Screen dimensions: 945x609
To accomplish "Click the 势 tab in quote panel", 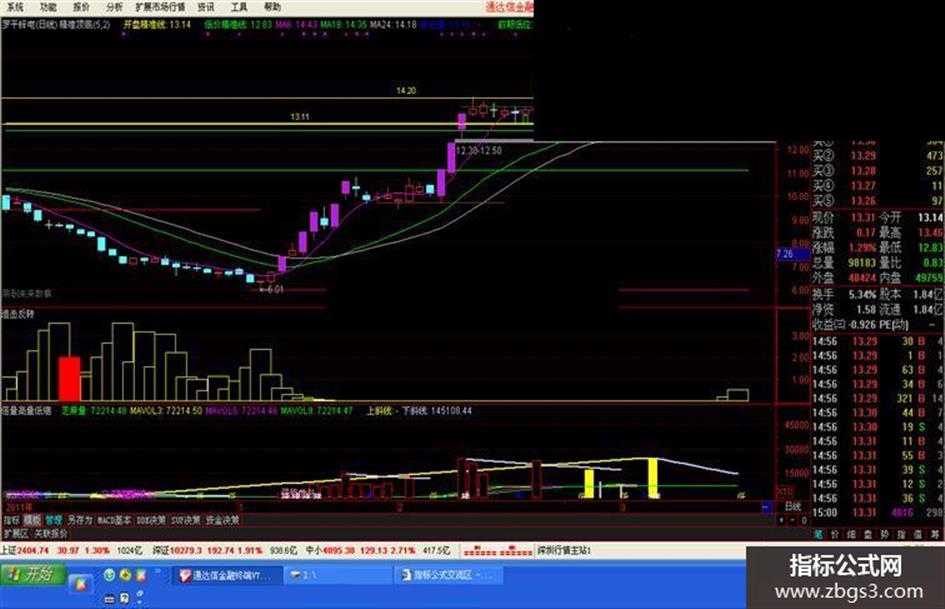I will 884,534.
